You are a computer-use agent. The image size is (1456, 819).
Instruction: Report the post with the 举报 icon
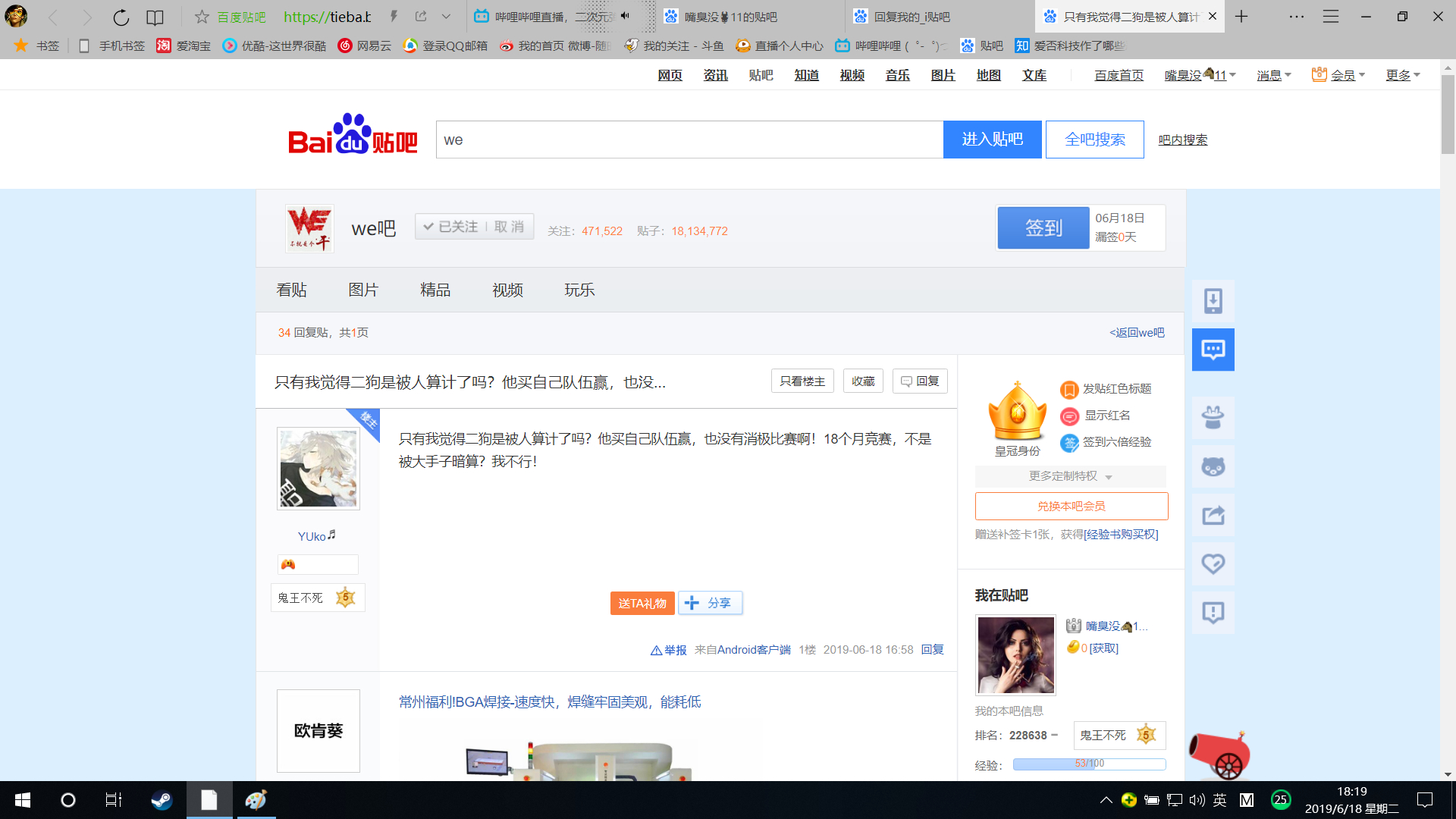coord(668,650)
